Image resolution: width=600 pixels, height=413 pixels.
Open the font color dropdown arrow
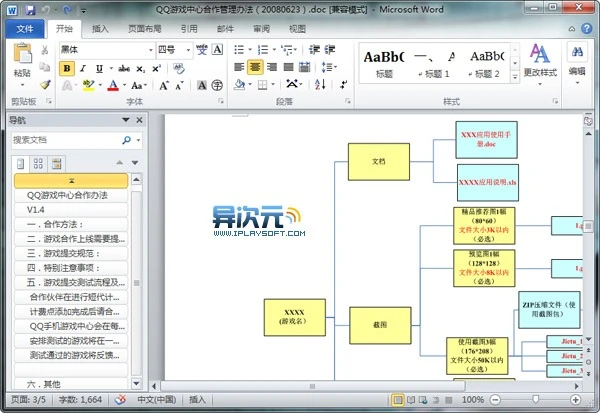click(x=124, y=85)
